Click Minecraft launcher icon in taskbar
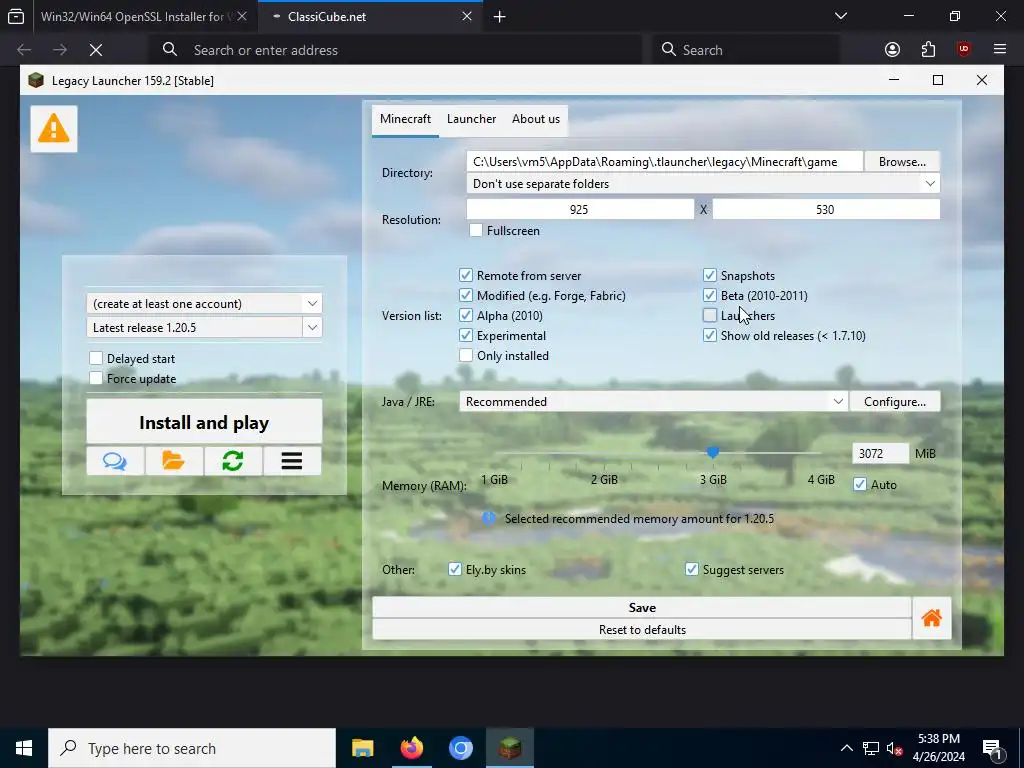The image size is (1024, 768). coord(509,748)
